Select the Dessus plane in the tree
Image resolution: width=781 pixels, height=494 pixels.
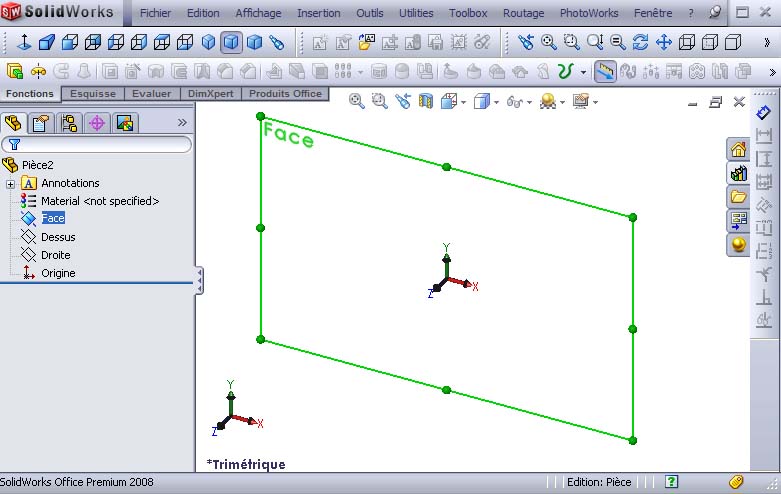[58, 237]
